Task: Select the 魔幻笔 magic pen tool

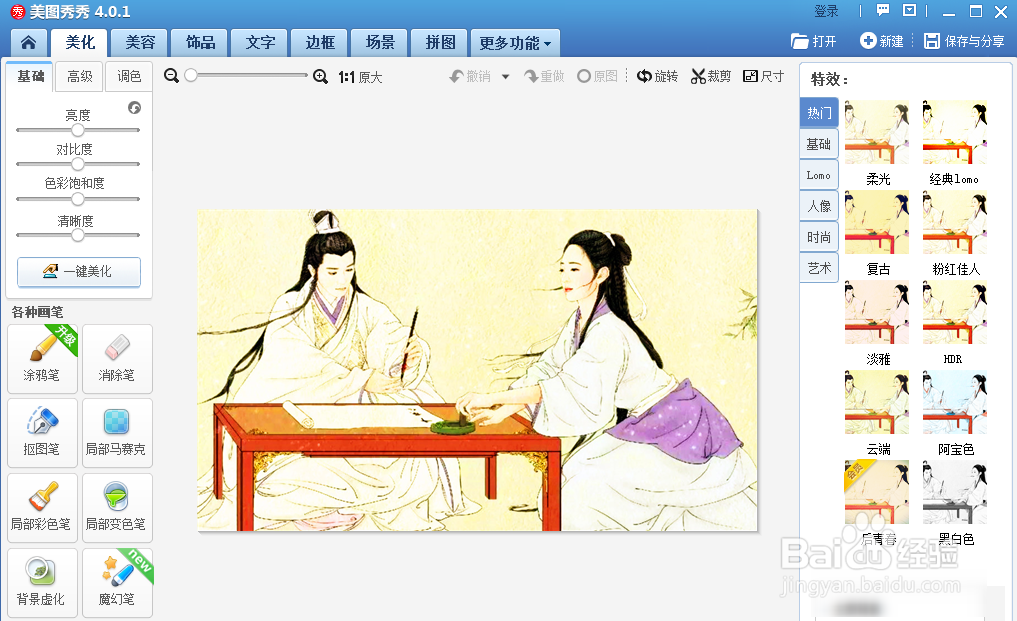Action: (117, 582)
